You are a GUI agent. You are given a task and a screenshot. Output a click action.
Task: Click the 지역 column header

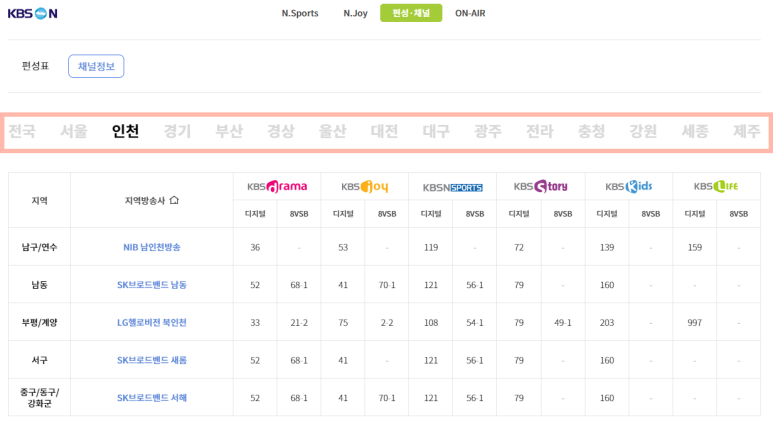pyautogui.click(x=39, y=200)
